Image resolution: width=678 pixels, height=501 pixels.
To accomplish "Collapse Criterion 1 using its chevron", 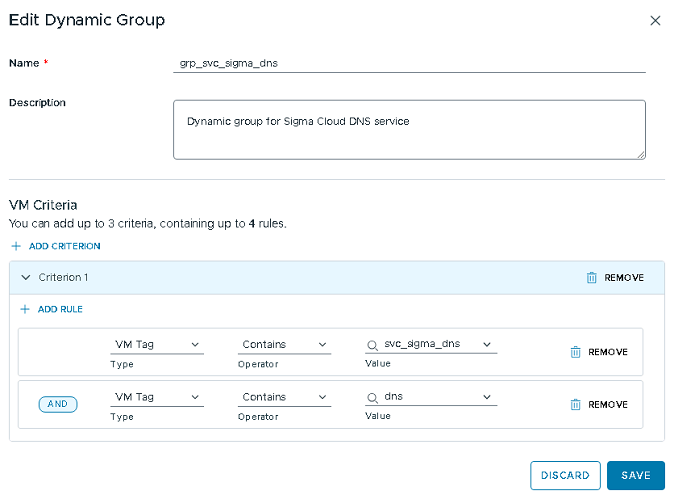I will [26, 278].
